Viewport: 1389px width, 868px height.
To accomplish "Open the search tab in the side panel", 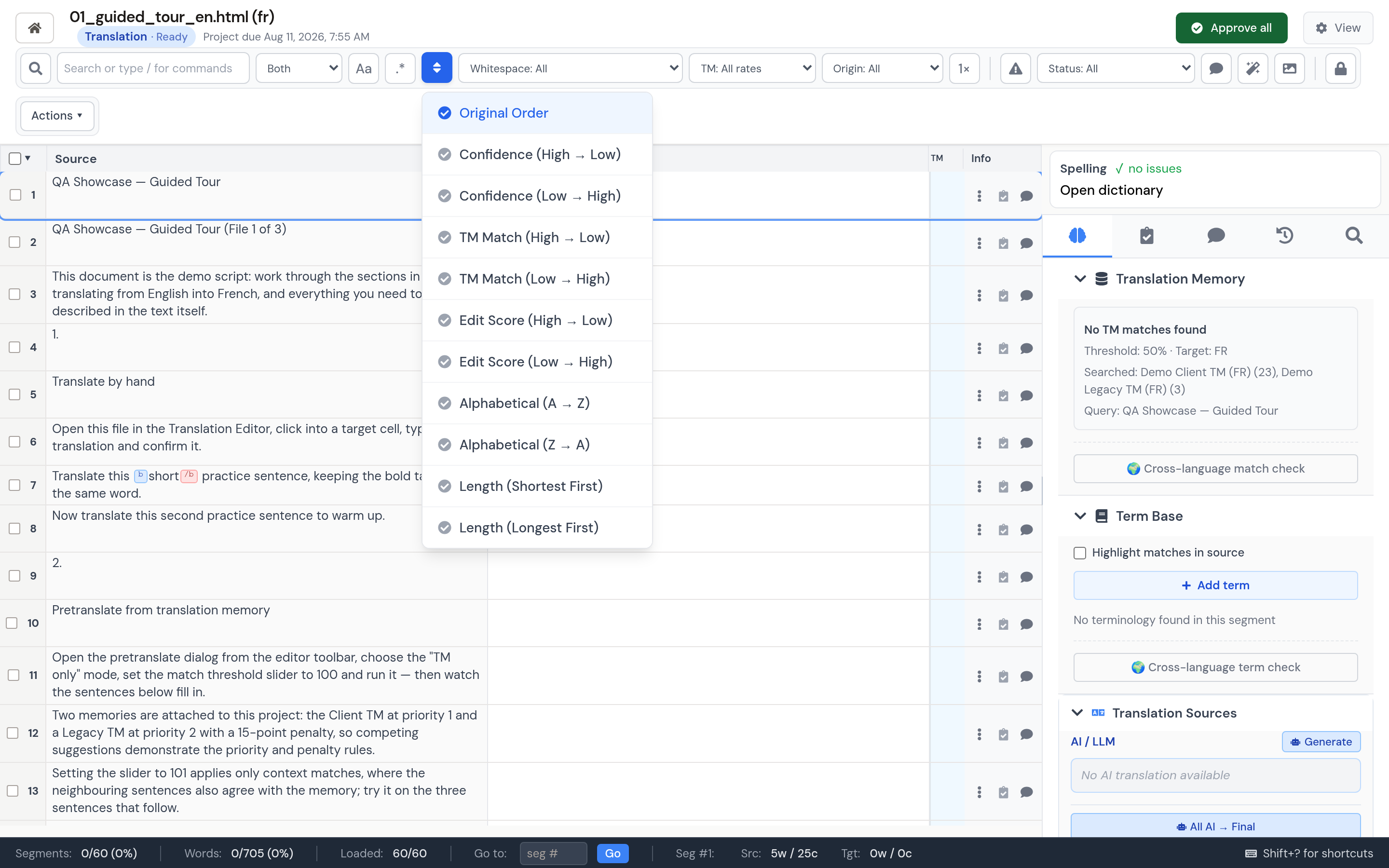I will (x=1354, y=235).
